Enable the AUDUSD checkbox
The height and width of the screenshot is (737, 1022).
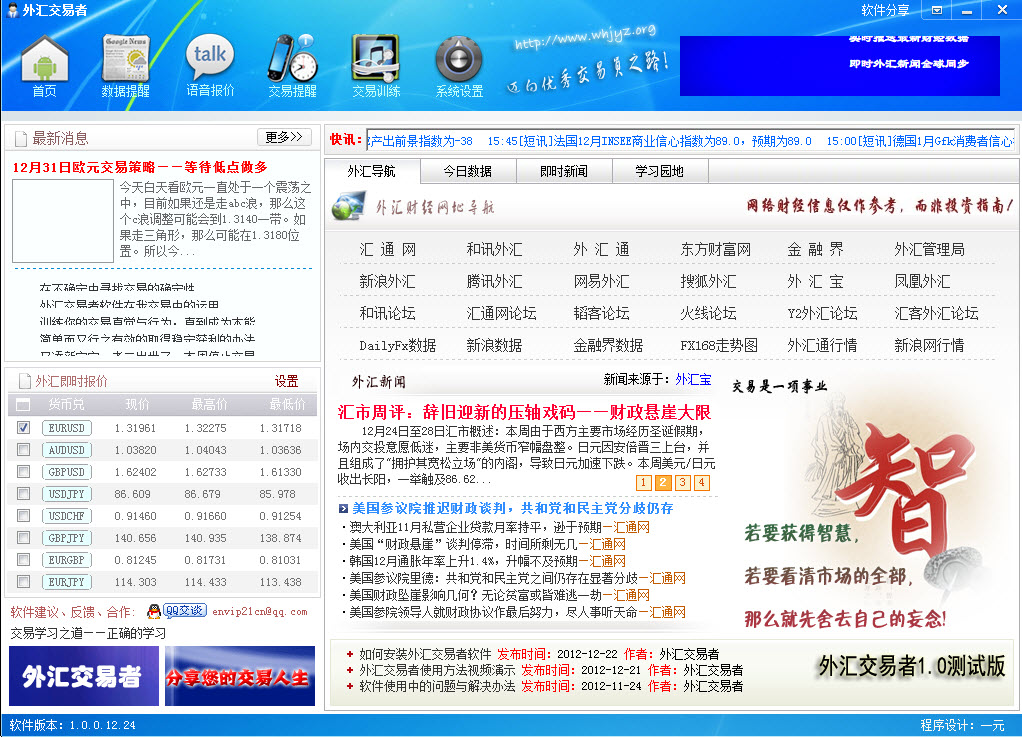pyautogui.click(x=23, y=449)
